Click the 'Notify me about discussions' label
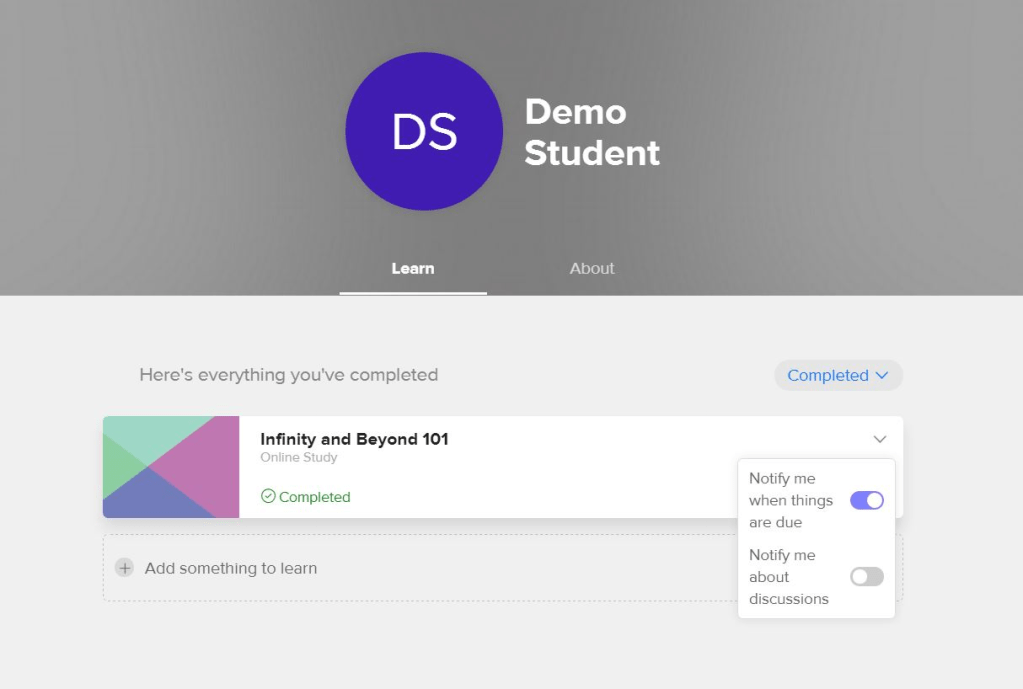Viewport: 1023px width, 689px height. 788,576
